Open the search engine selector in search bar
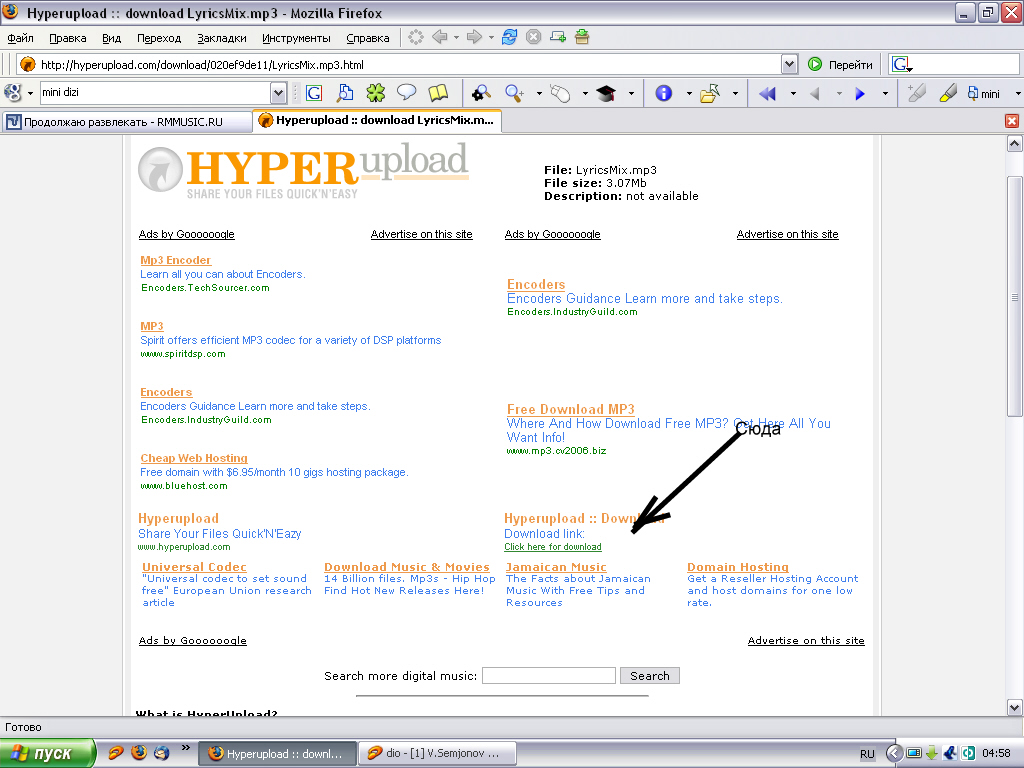The width and height of the screenshot is (1024, 768). point(902,64)
